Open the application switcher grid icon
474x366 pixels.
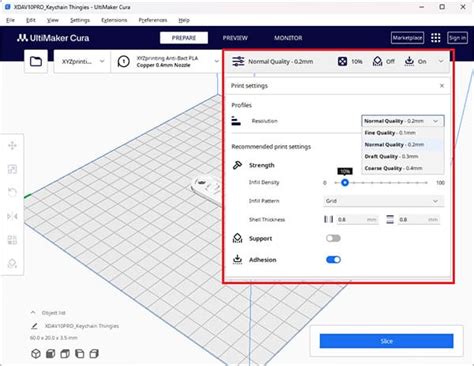coord(435,38)
